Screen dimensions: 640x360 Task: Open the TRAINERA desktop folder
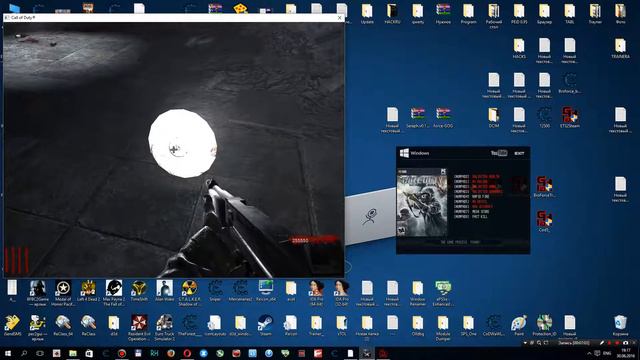tap(620, 48)
